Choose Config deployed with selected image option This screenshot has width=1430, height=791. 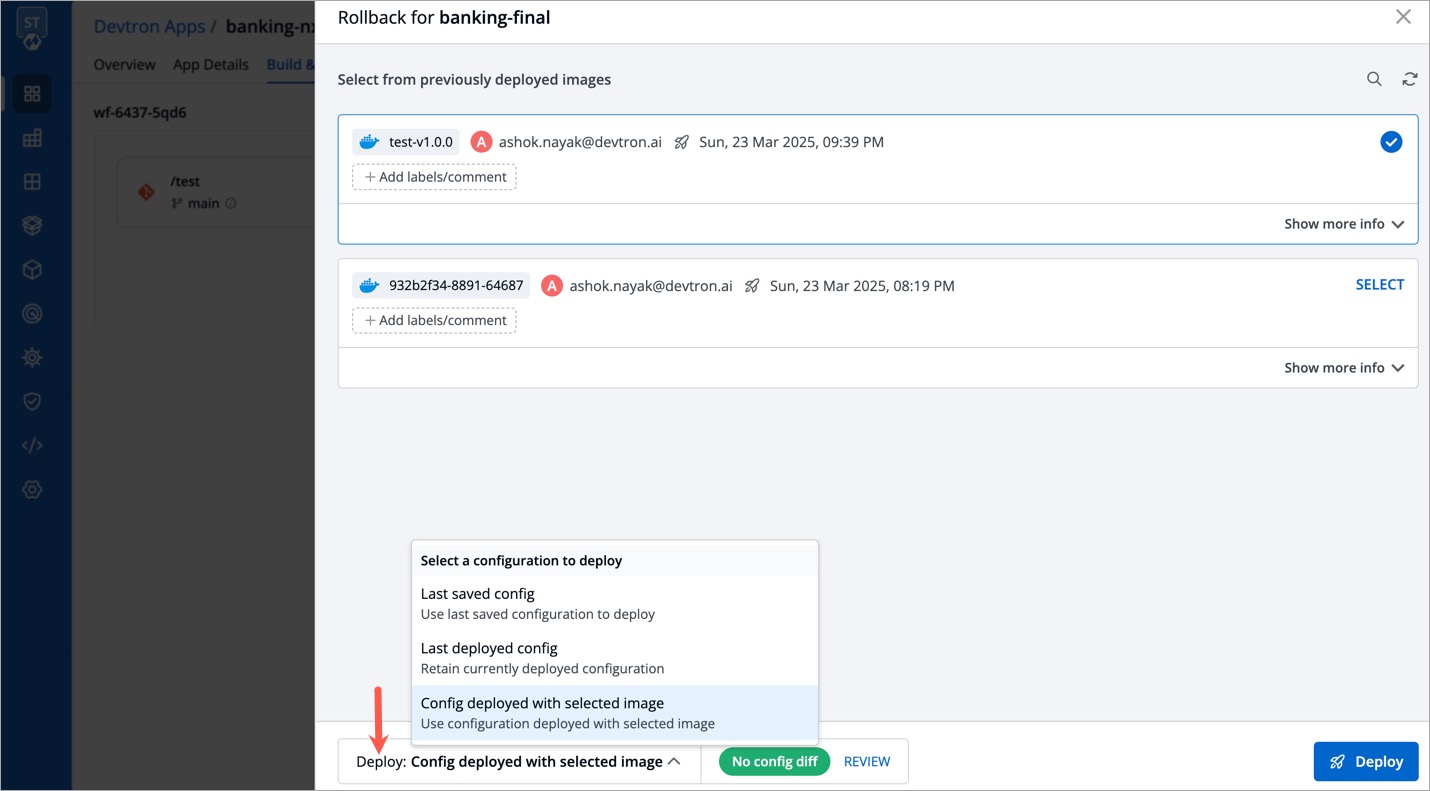point(614,712)
